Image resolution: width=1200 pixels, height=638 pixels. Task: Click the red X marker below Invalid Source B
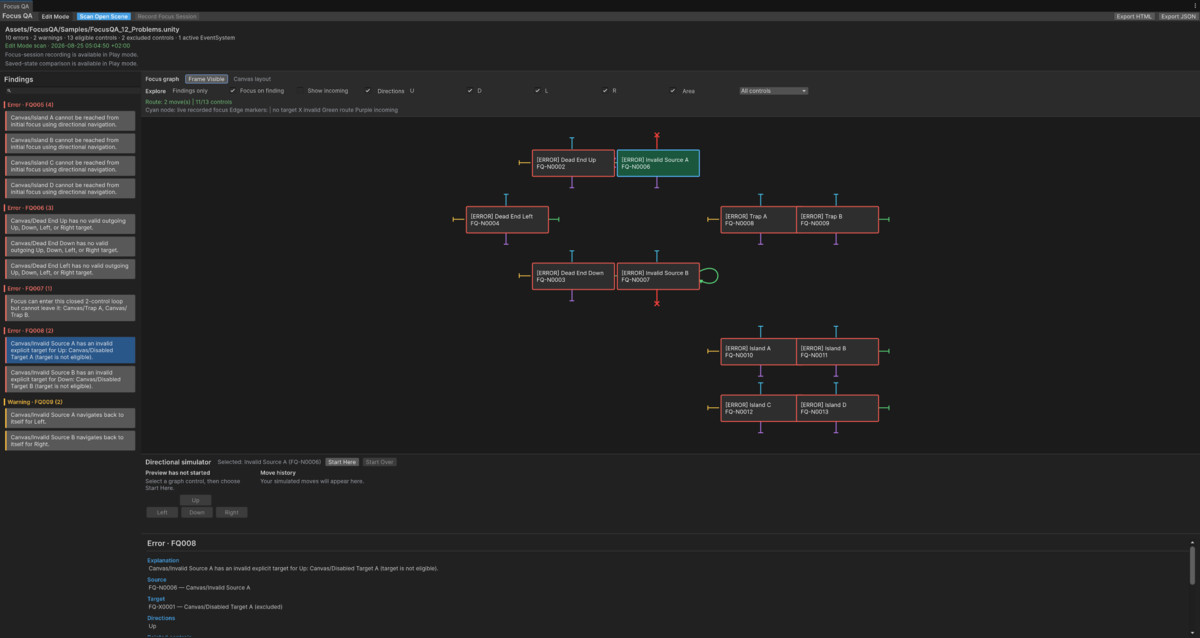(x=657, y=303)
